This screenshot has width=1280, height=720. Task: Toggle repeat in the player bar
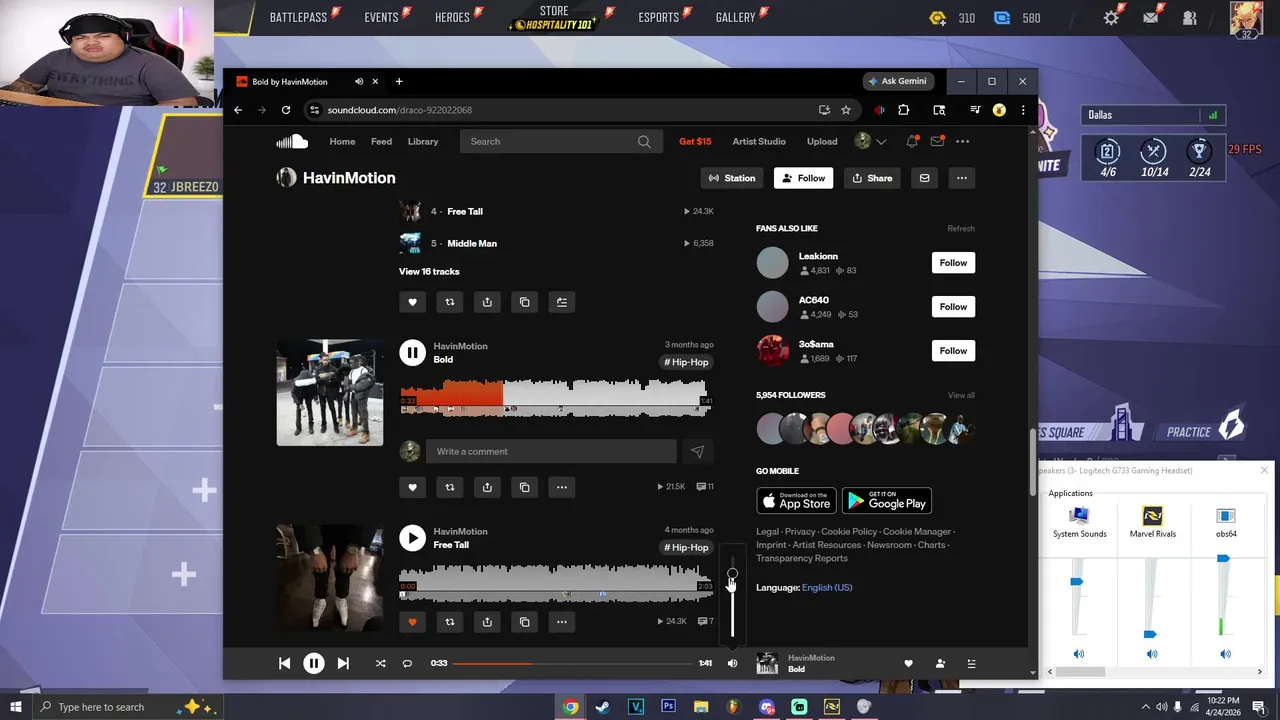[x=407, y=663]
